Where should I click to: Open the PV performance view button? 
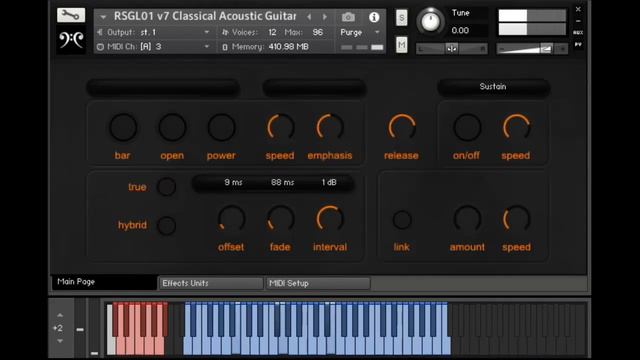pyautogui.click(x=578, y=44)
